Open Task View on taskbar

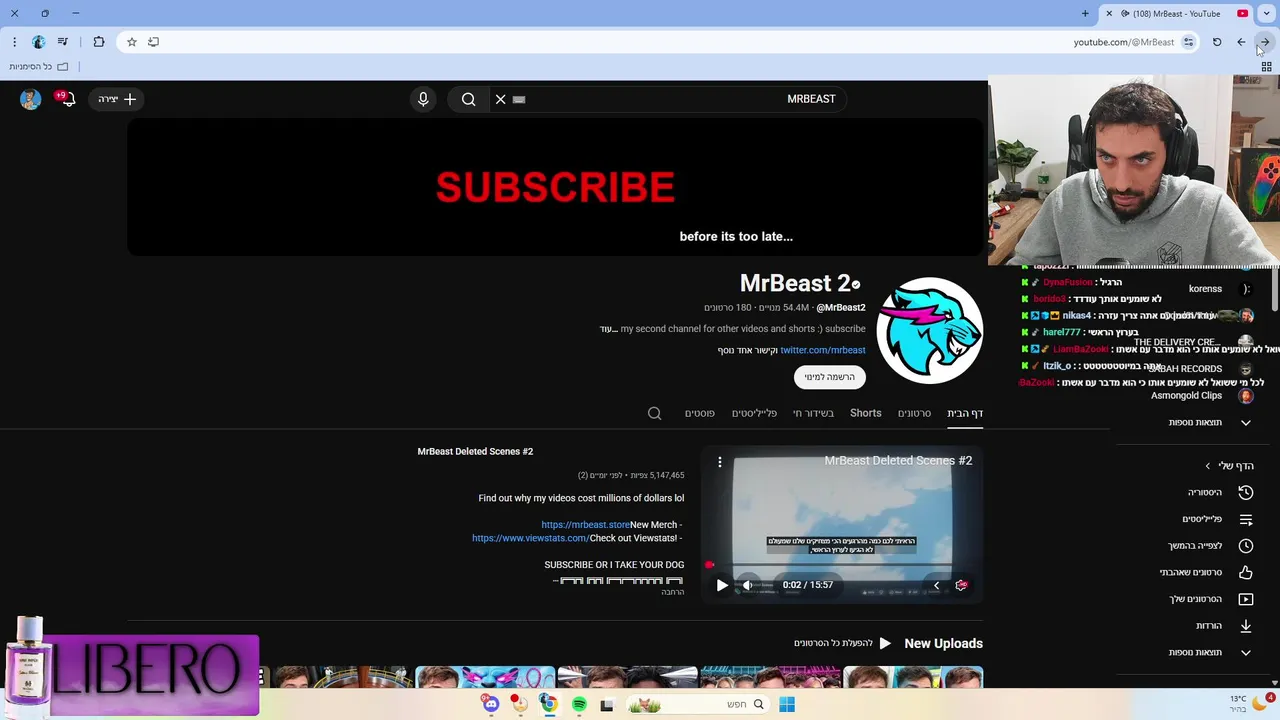pos(606,705)
